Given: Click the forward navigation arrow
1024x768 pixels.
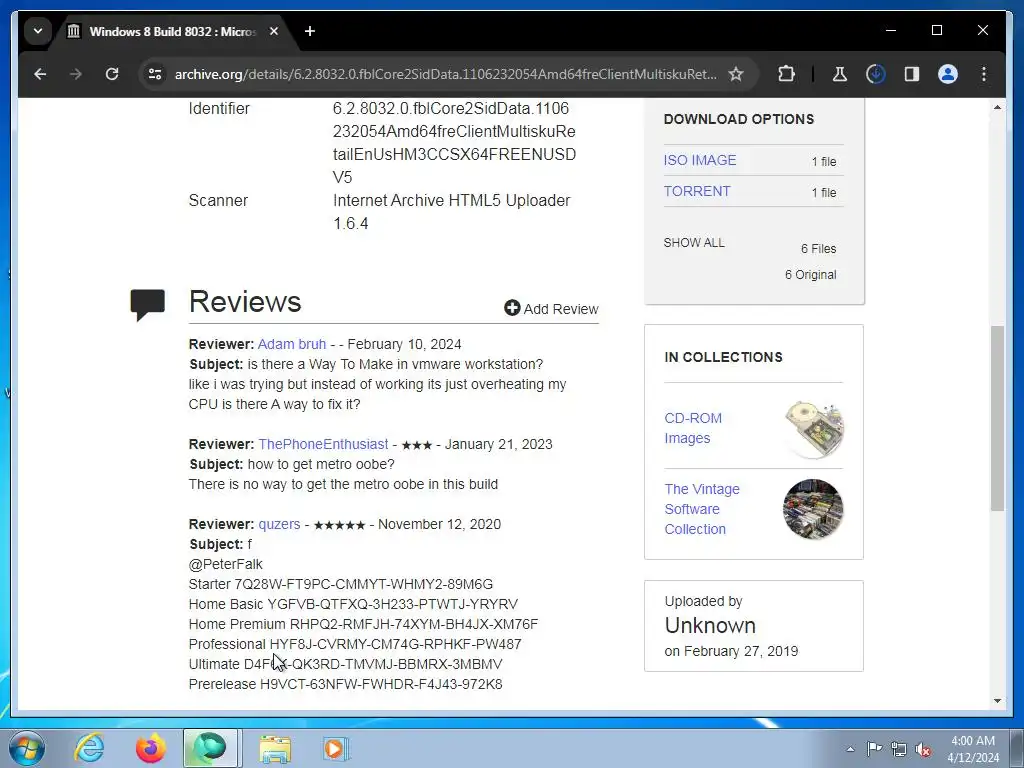Looking at the screenshot, I should pos(76,74).
